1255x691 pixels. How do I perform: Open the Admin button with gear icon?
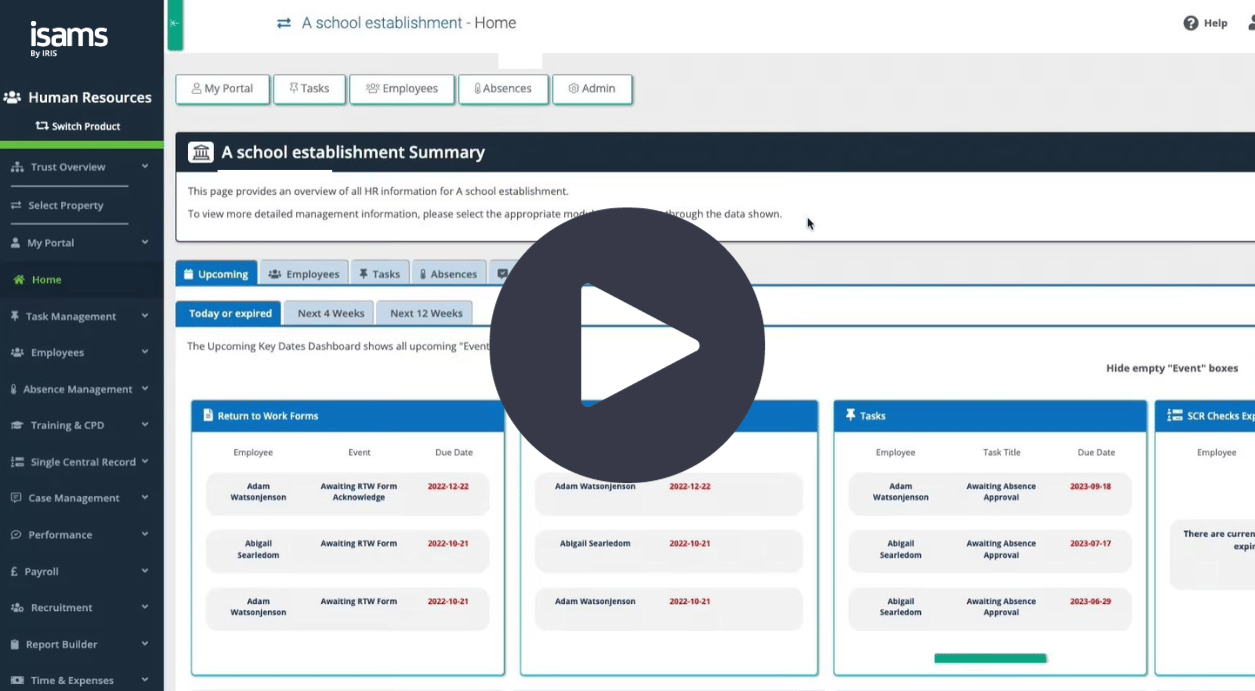(592, 89)
